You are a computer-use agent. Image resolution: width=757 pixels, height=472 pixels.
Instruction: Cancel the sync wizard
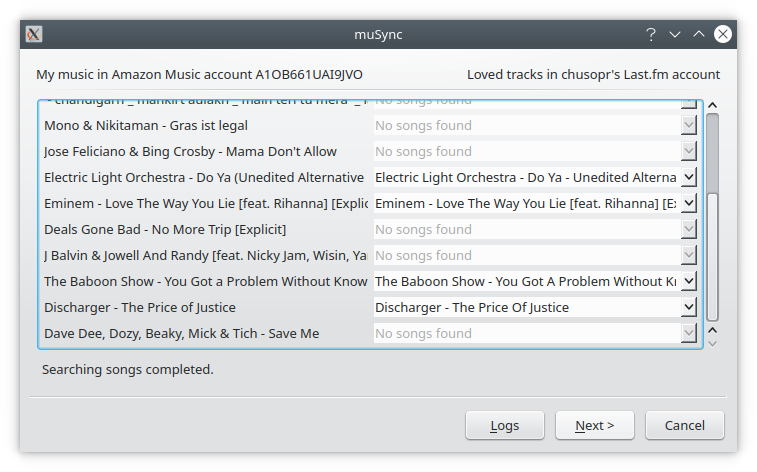tap(684, 425)
